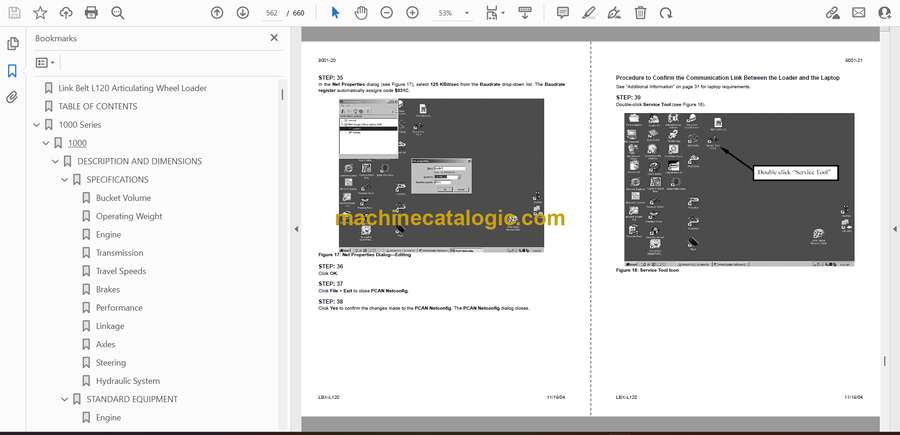Image resolution: width=900 pixels, height=435 pixels.
Task: Open the Engine bookmark under STANDARD EQUIPMENT
Action: (x=108, y=418)
